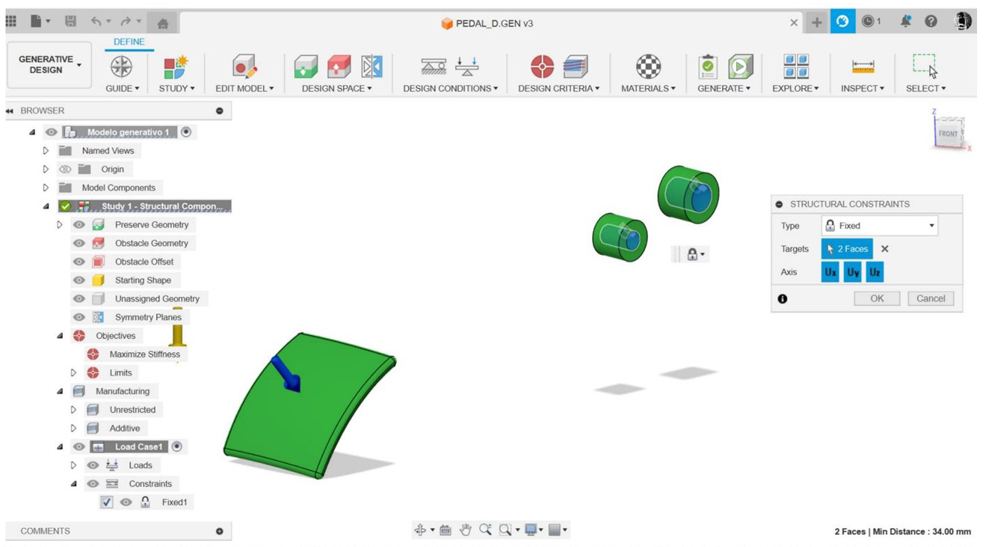Click the Inspect measure ruler icon
The image size is (984, 547).
[862, 66]
